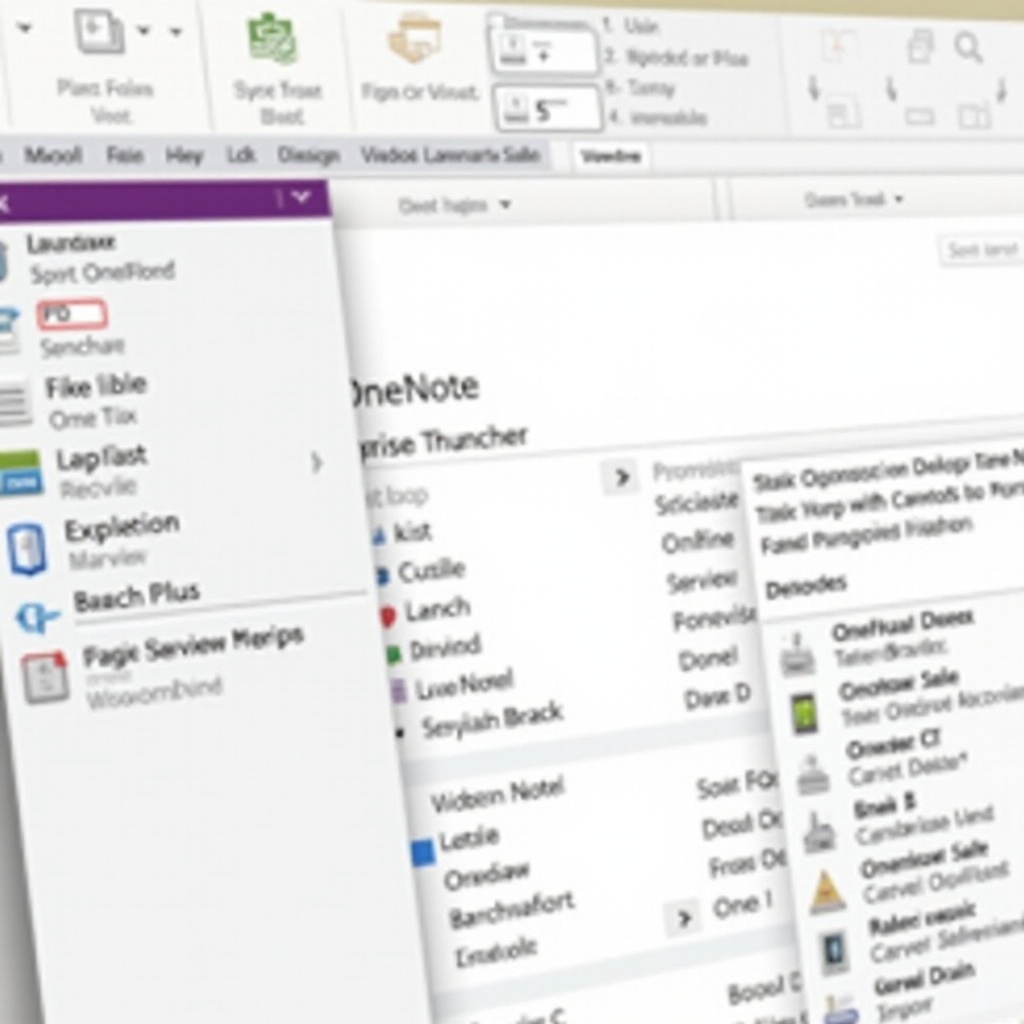Open the Feie menu
The width and height of the screenshot is (1024, 1024).
(124, 155)
